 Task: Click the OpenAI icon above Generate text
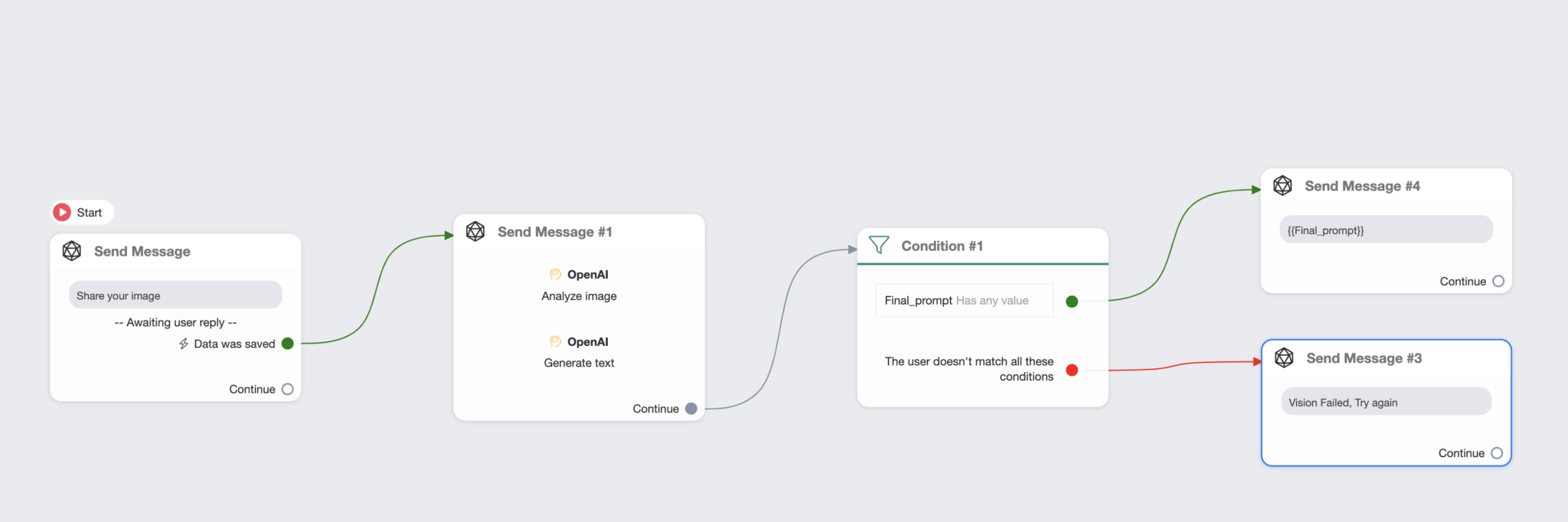point(555,341)
